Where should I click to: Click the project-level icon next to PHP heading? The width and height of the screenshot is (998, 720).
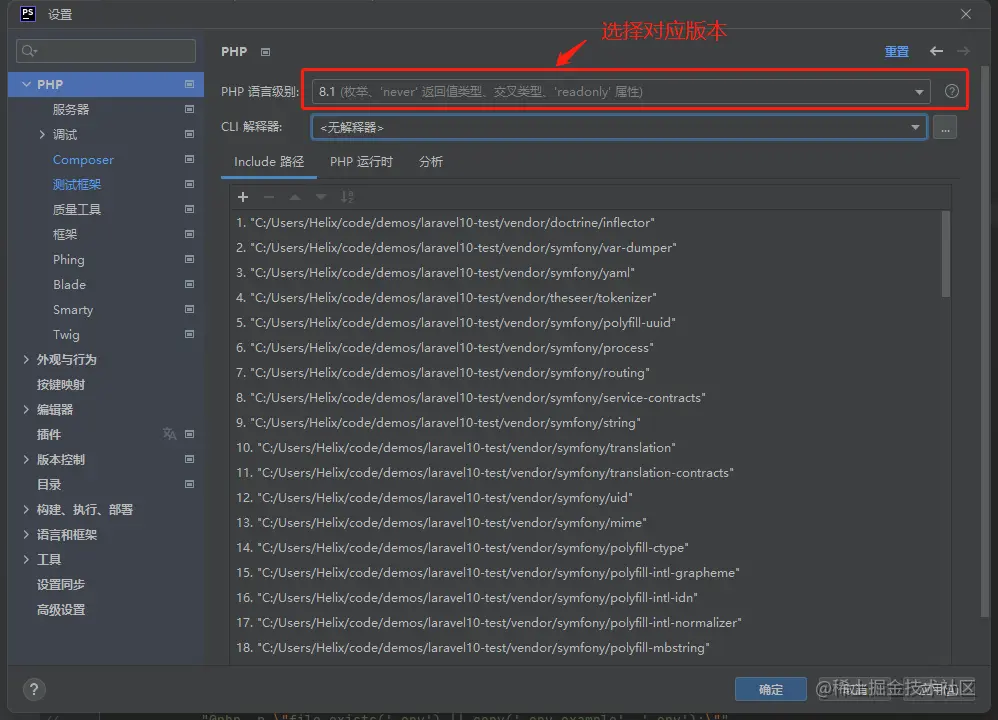tap(265, 52)
